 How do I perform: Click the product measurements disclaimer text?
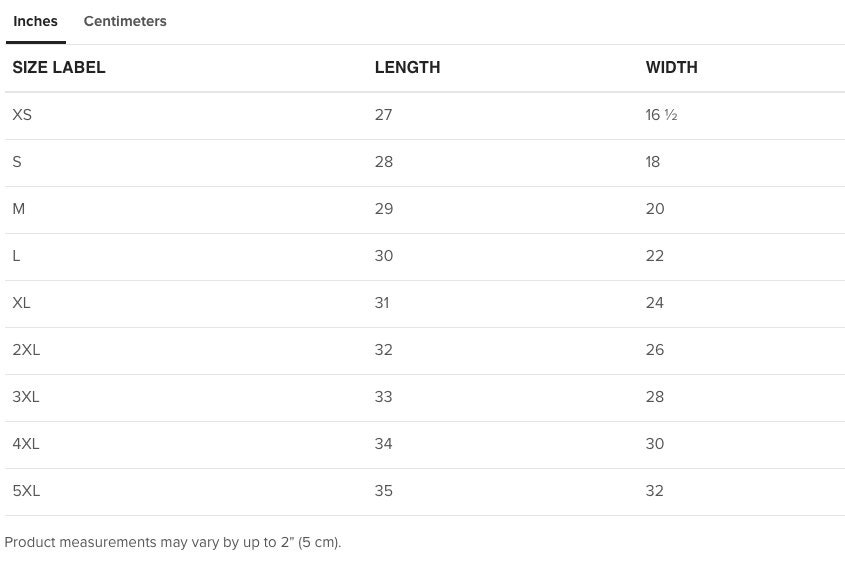tap(173, 542)
